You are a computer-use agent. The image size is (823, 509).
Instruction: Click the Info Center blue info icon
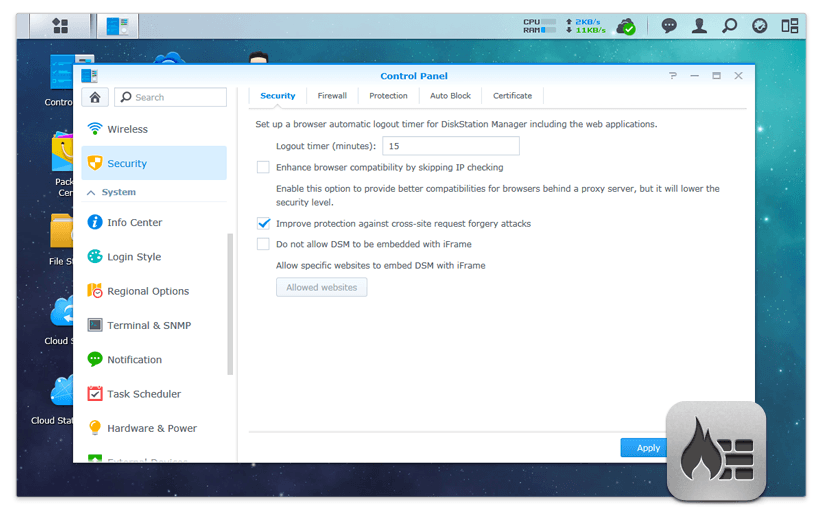click(x=95, y=222)
